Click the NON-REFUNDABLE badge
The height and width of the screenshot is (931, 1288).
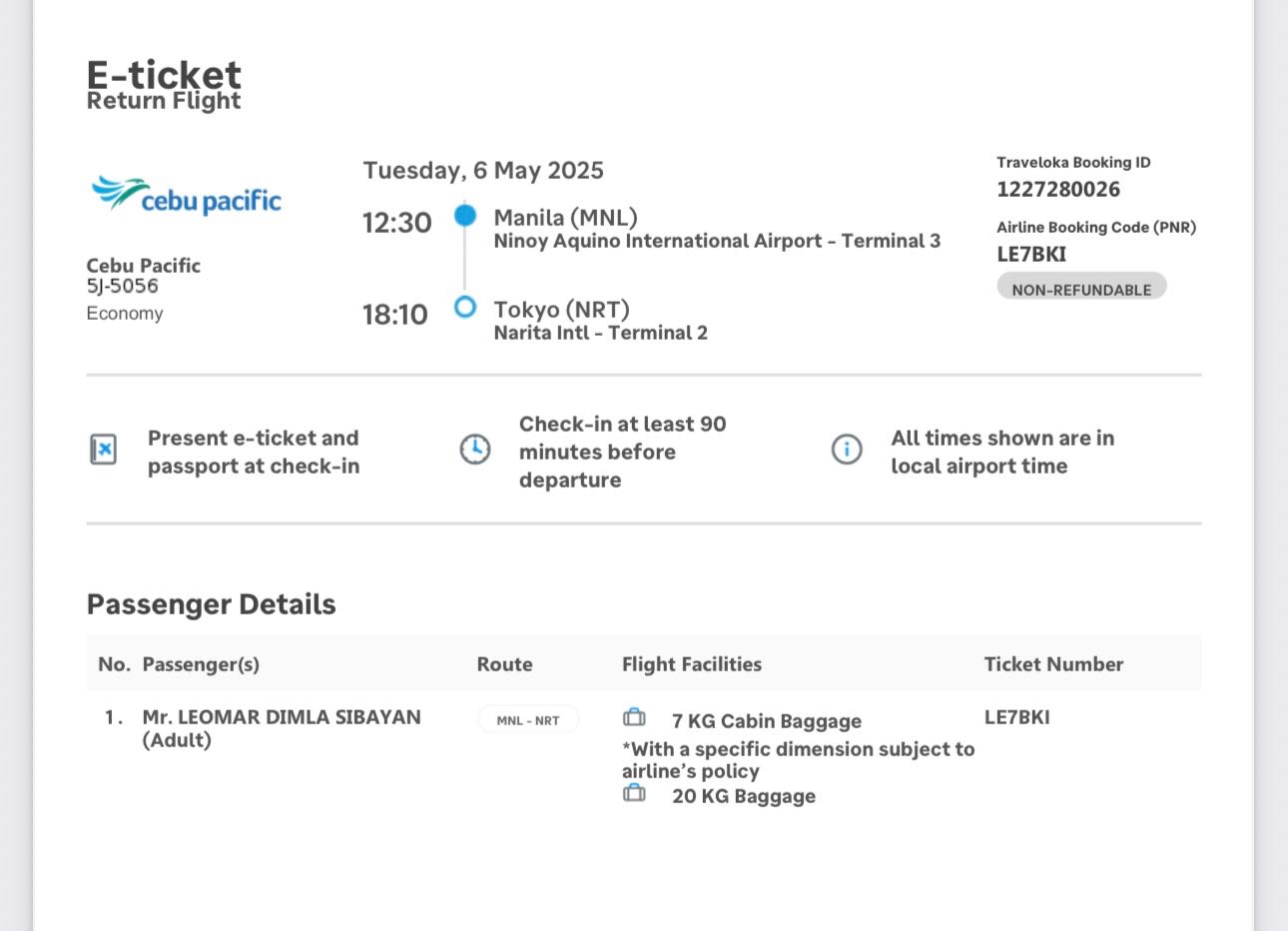pos(1081,289)
